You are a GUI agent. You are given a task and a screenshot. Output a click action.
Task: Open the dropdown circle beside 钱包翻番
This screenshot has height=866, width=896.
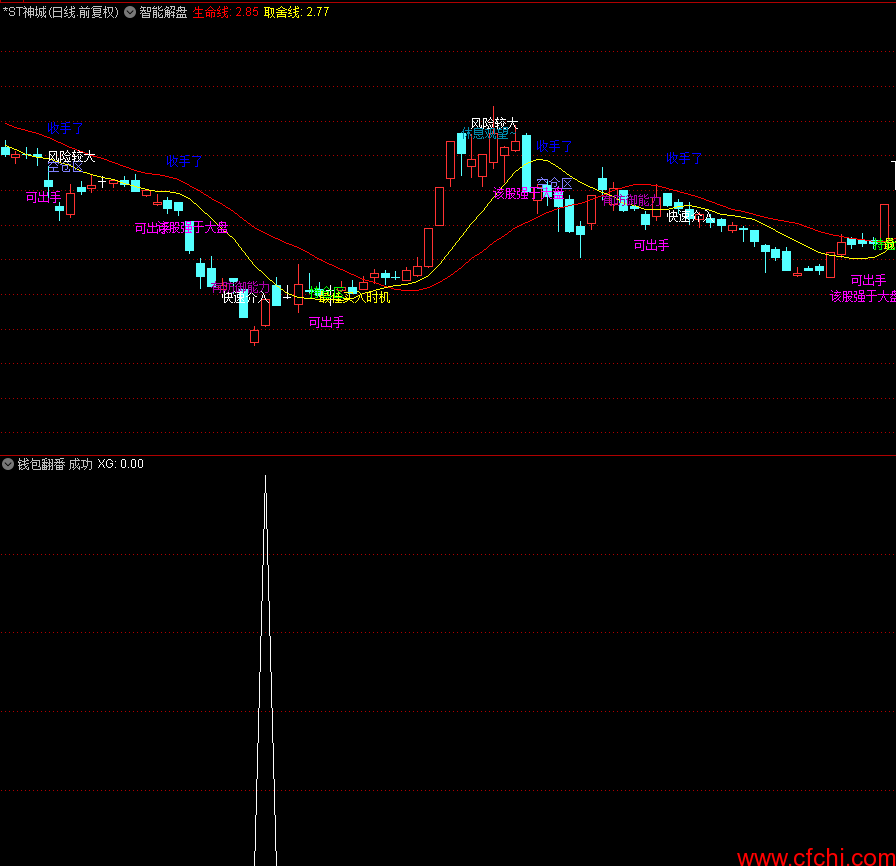[x=8, y=464]
